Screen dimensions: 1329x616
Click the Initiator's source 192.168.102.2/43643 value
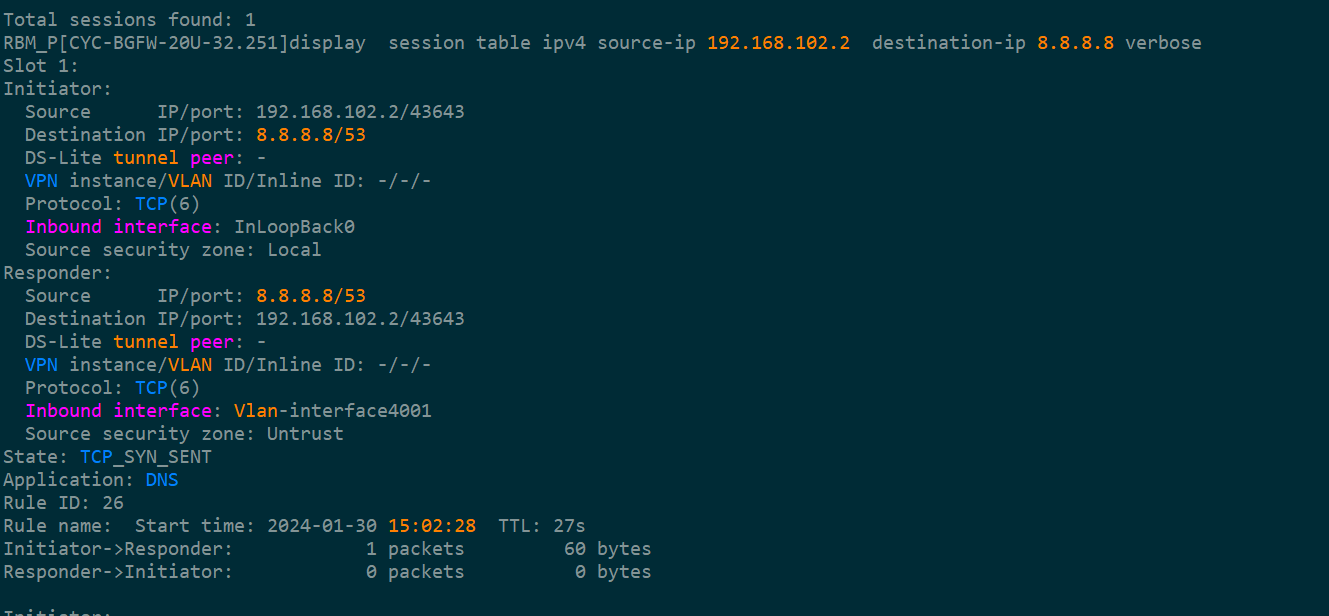coord(360,112)
